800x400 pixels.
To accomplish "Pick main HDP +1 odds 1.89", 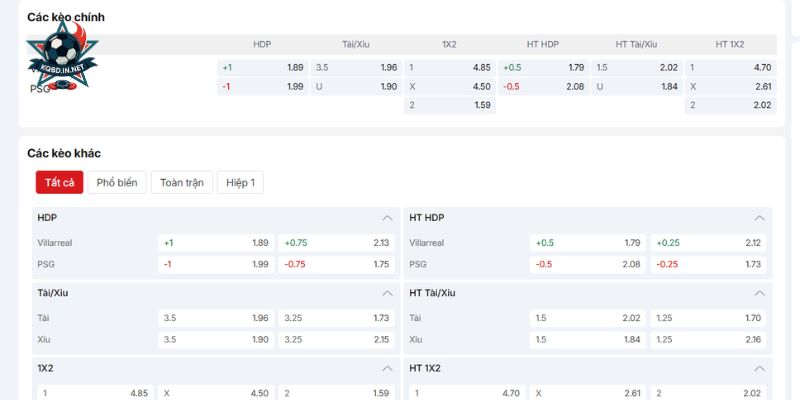I will pos(263,68).
